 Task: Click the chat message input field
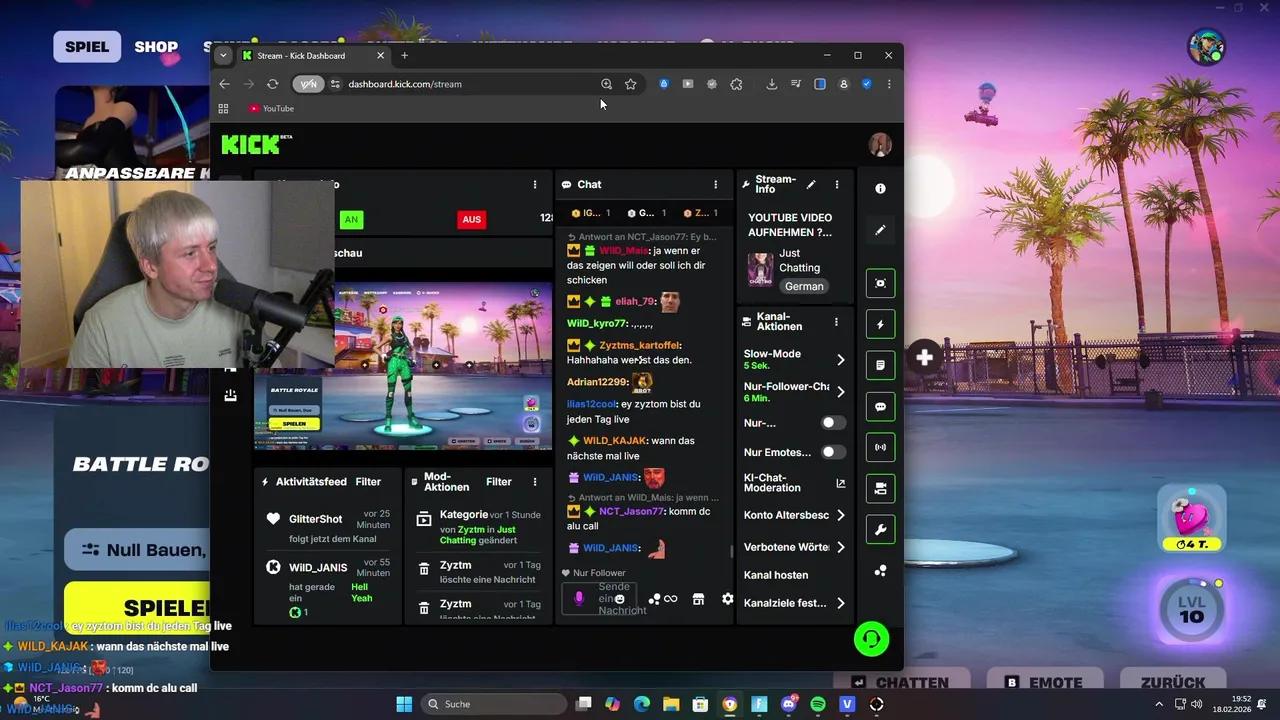(x=600, y=599)
